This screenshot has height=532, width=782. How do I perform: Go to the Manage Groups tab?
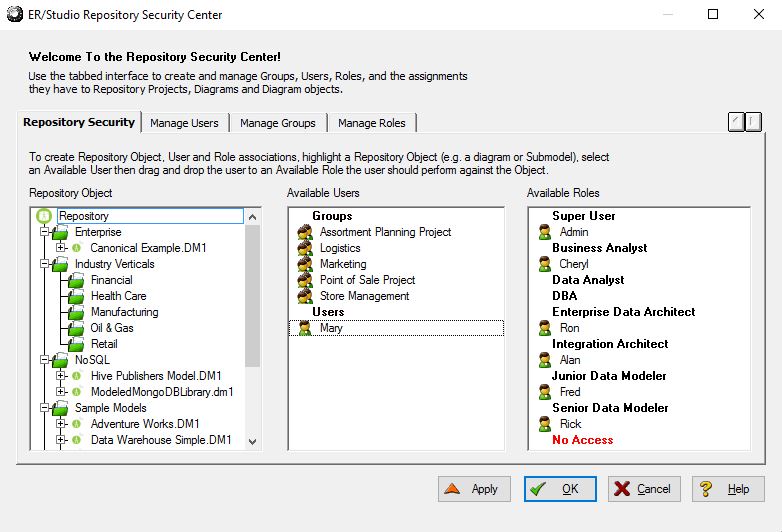pos(277,123)
